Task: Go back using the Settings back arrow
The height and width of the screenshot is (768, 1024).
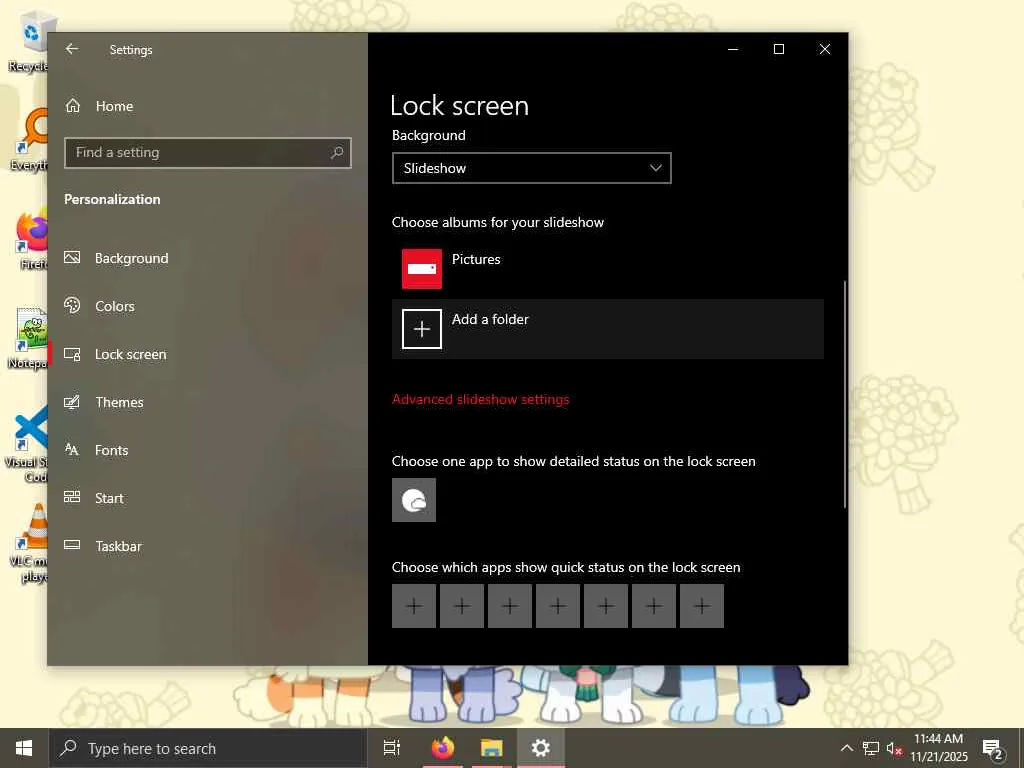Action: point(72,49)
